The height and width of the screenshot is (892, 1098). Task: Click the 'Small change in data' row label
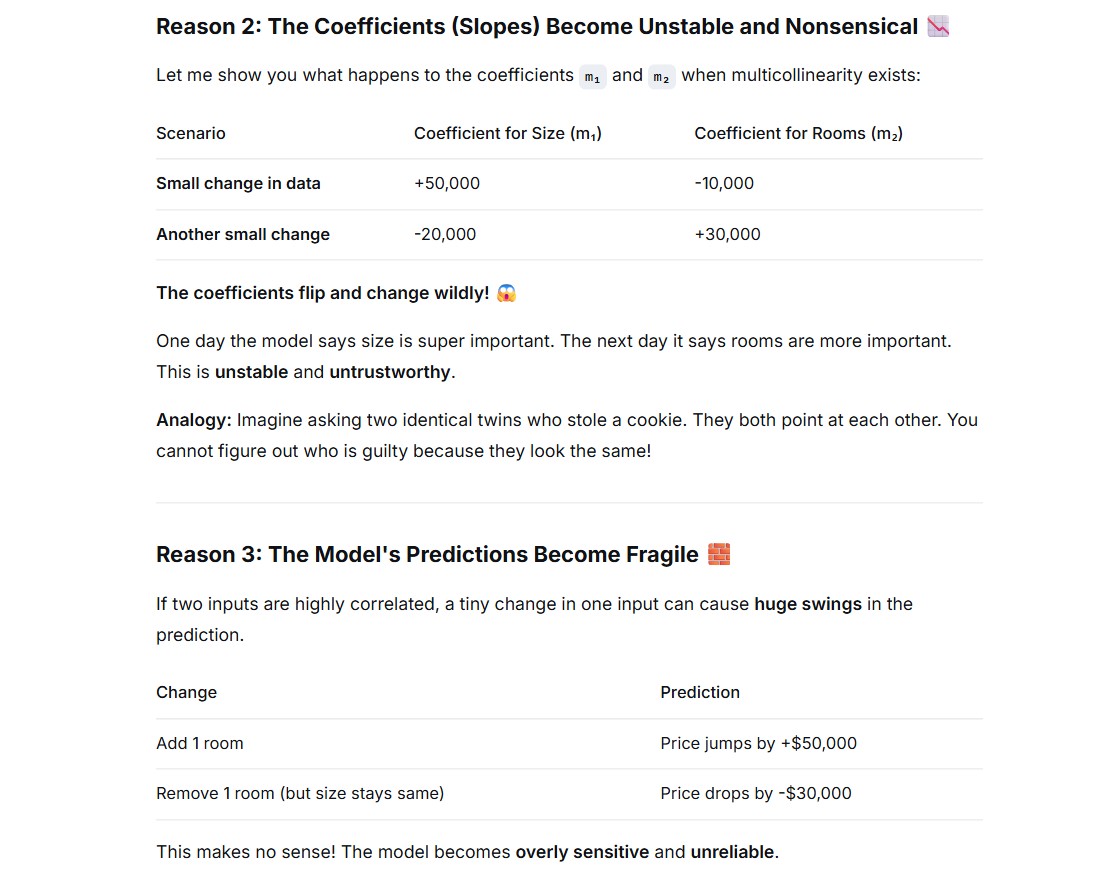[238, 183]
